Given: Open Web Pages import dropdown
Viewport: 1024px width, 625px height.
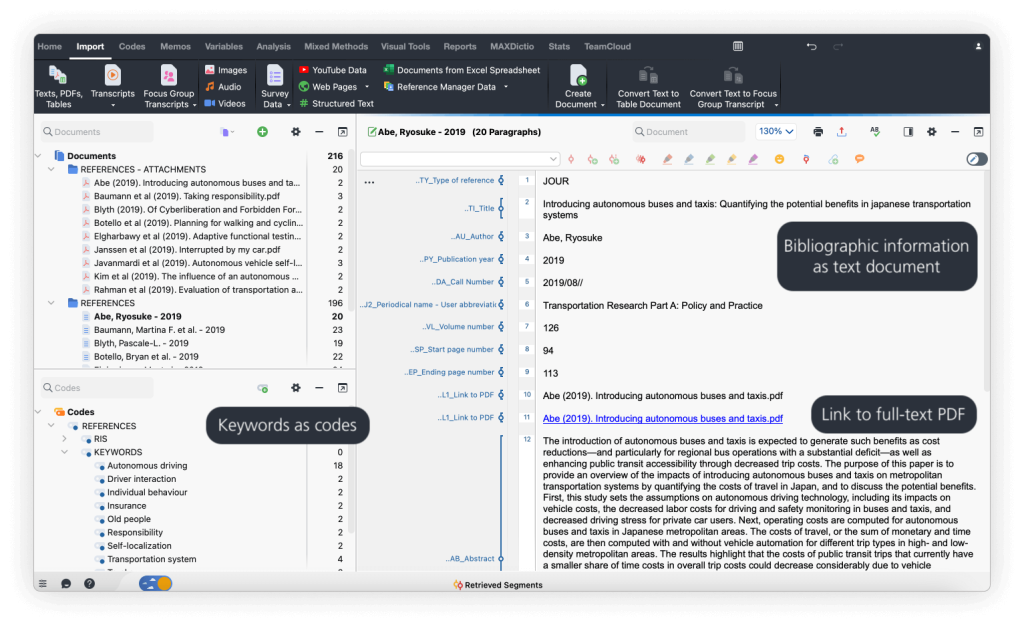Looking at the screenshot, I should point(367,87).
